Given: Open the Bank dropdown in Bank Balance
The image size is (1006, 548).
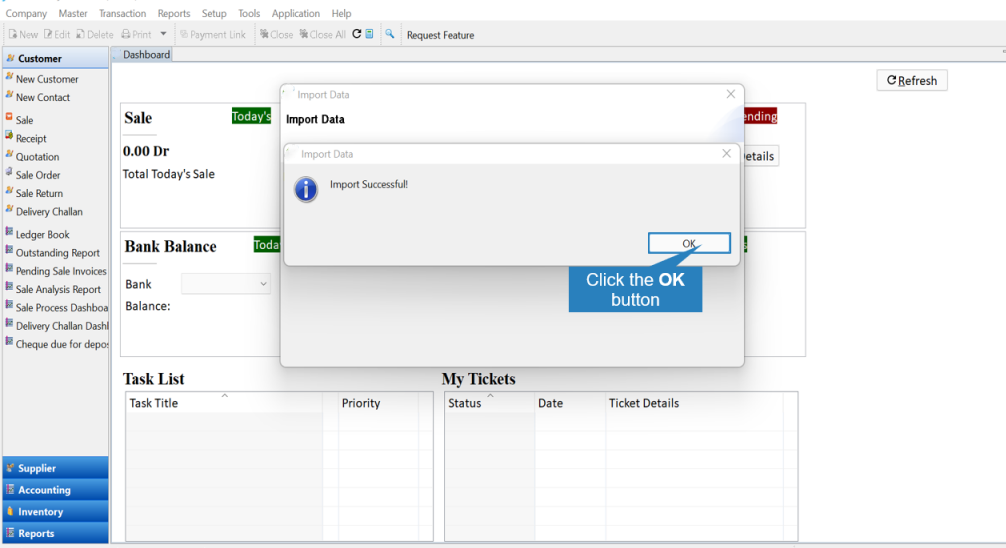Looking at the screenshot, I should tap(226, 284).
